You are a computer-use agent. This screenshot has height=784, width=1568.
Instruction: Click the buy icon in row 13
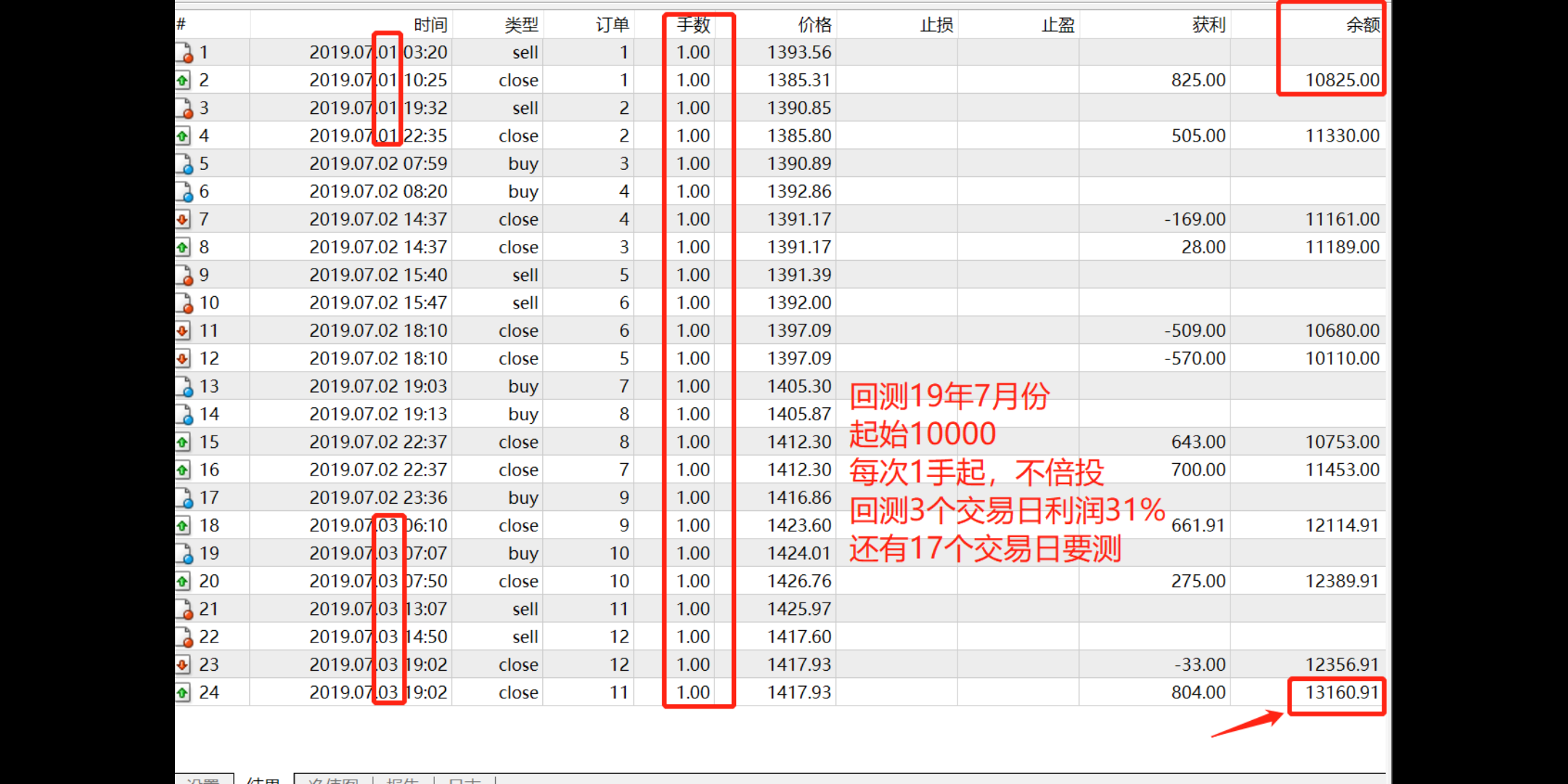(184, 386)
